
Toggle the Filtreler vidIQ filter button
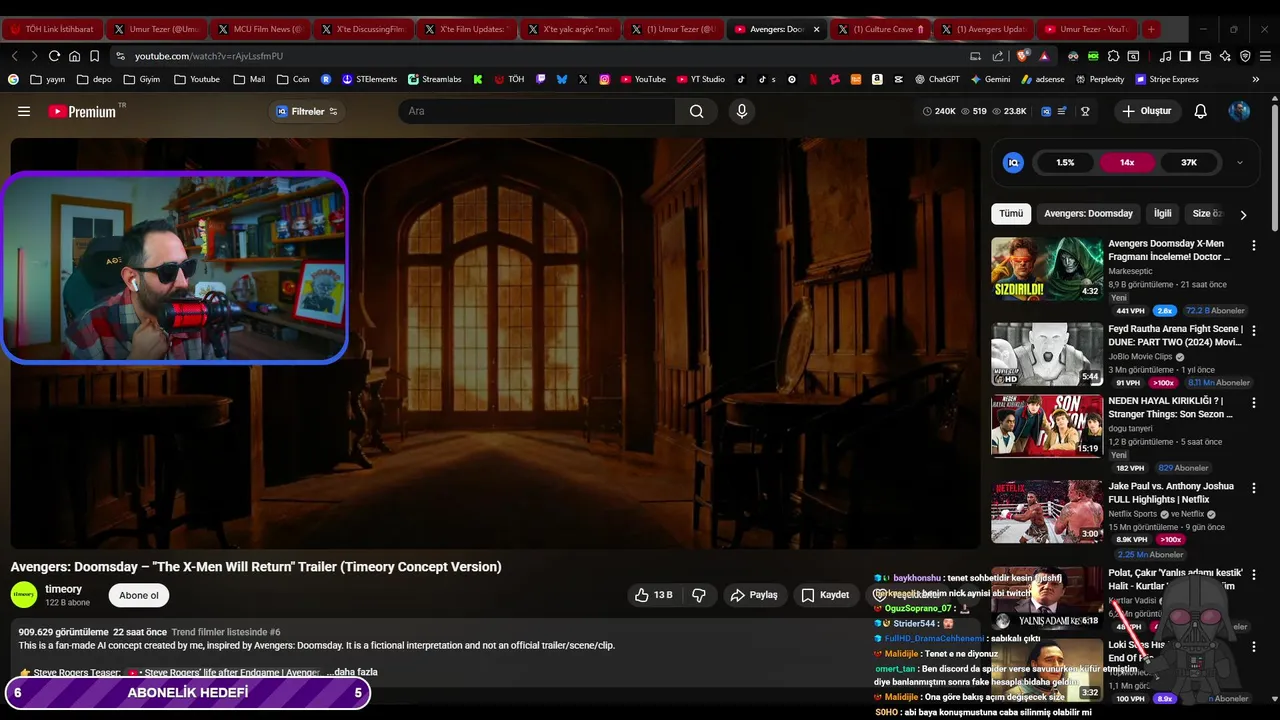point(307,111)
